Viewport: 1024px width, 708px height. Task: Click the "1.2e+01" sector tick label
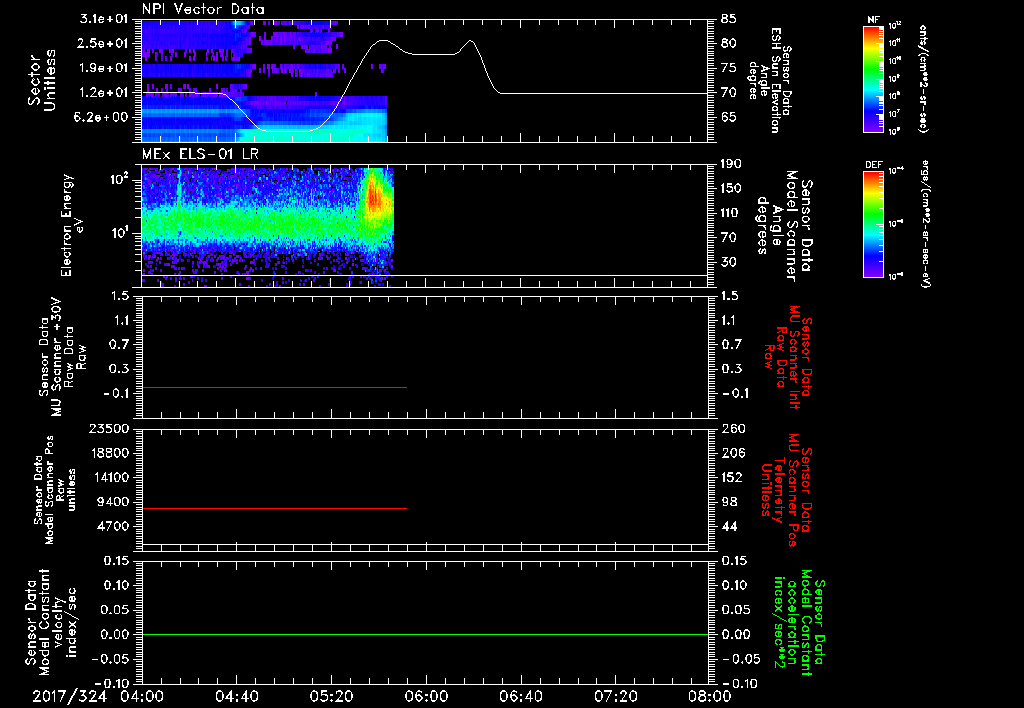pyautogui.click(x=104, y=93)
